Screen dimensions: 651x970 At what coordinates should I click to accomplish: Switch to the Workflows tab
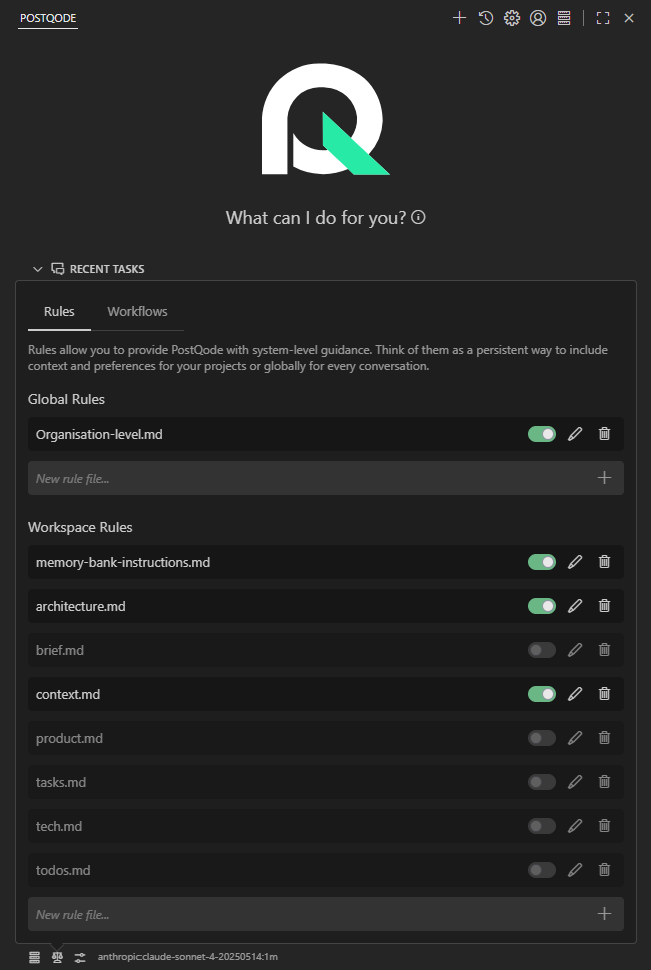[x=137, y=312]
